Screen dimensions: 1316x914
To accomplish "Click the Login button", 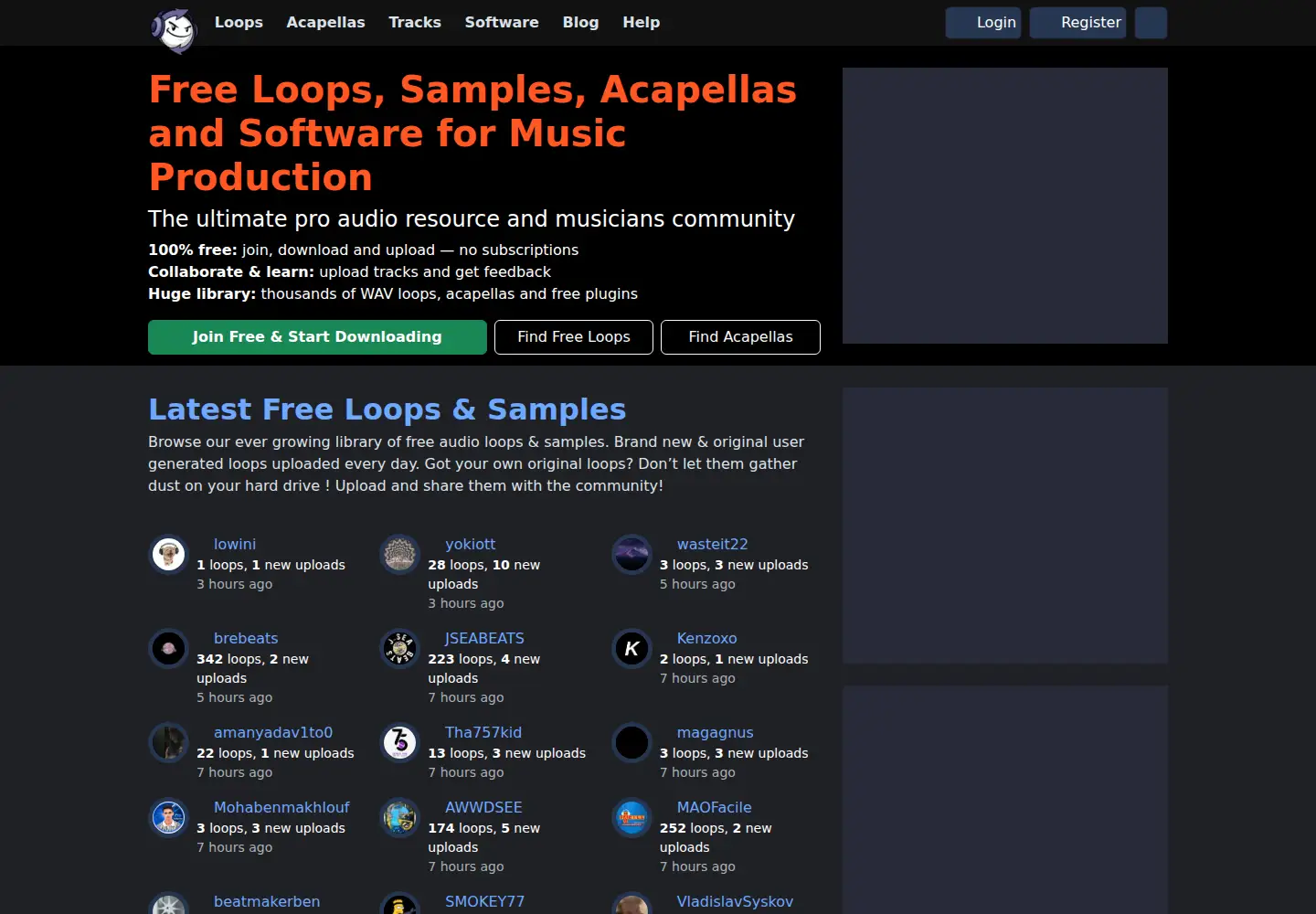I will coord(983,23).
